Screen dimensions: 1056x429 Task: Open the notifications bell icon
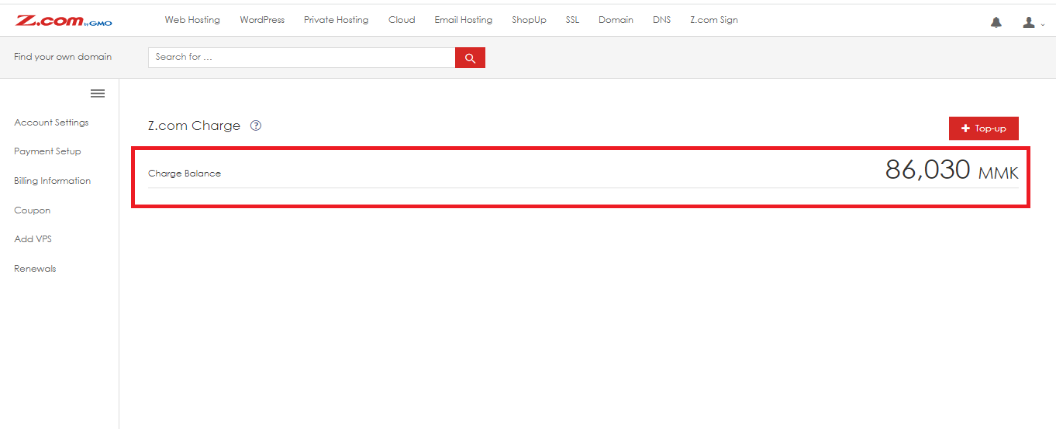[x=996, y=23]
